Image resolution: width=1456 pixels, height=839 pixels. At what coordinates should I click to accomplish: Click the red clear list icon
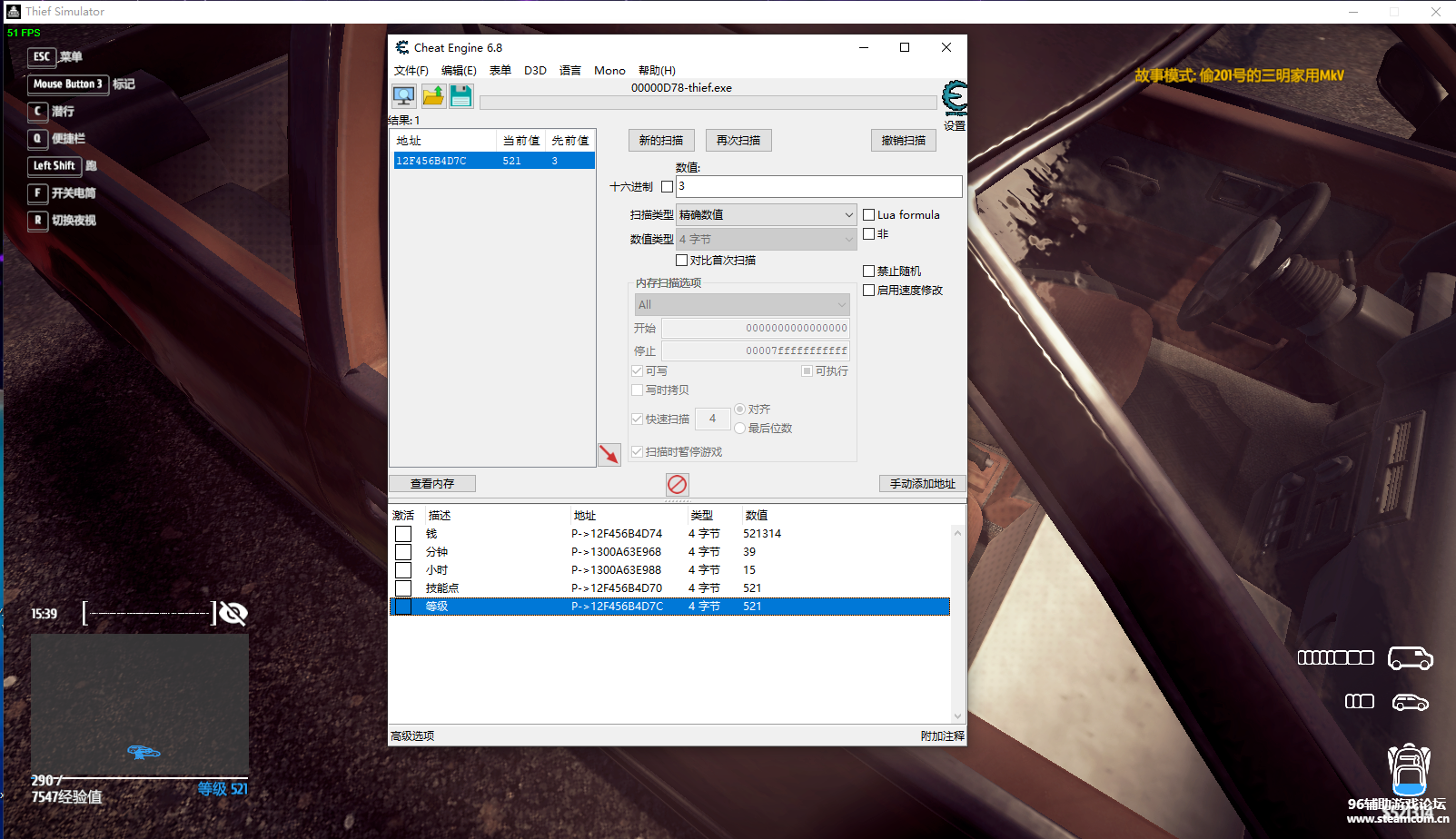pos(677,484)
